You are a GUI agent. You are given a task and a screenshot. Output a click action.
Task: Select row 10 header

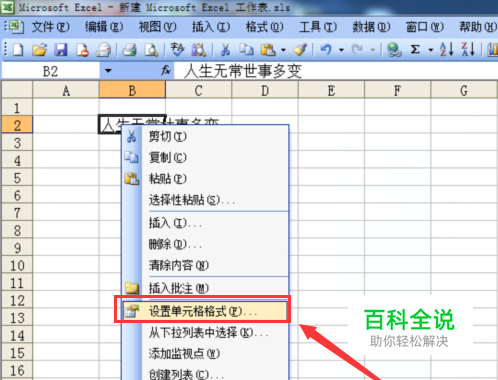(x=17, y=265)
